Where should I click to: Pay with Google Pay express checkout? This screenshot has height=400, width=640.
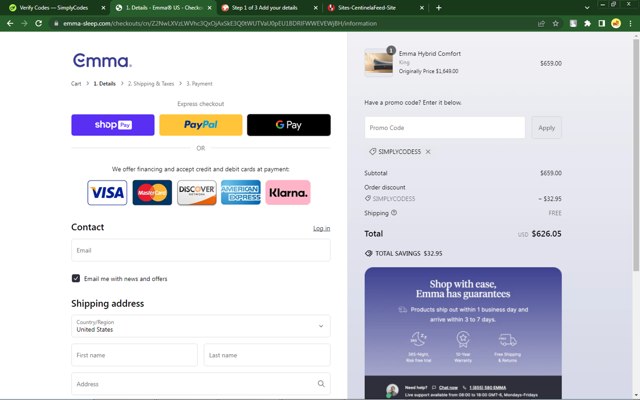(289, 125)
